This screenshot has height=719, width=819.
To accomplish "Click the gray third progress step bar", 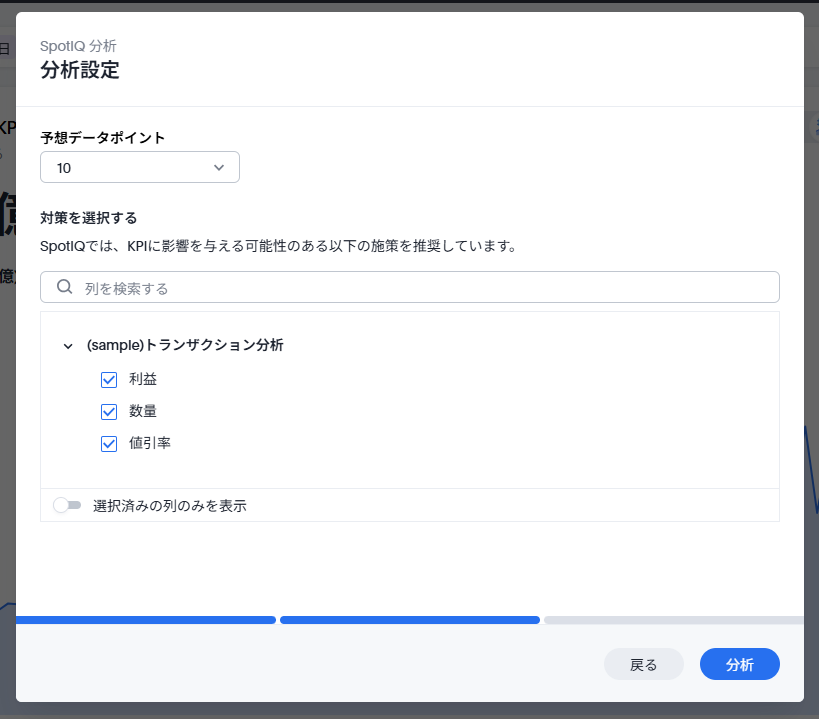I will pyautogui.click(x=673, y=620).
